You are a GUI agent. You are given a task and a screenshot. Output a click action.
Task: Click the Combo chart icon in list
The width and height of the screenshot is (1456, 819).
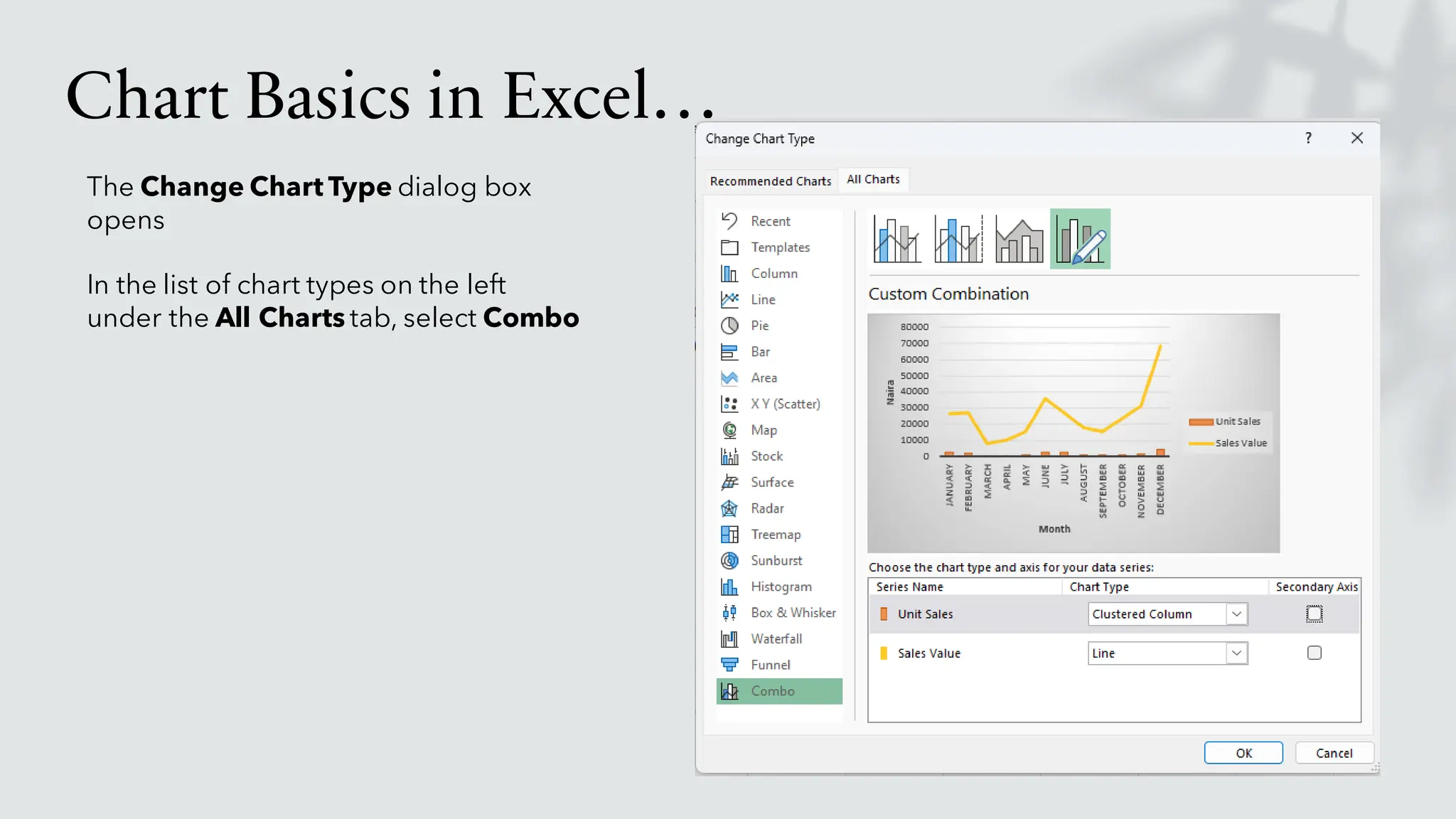coord(729,691)
